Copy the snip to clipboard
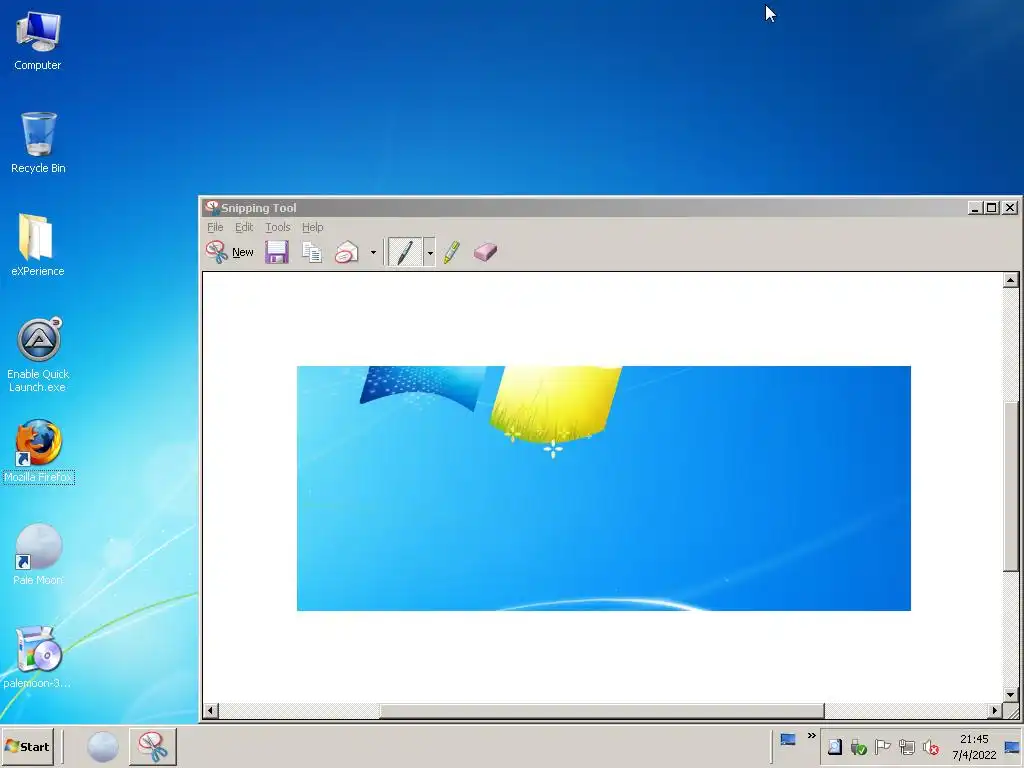 tap(312, 252)
